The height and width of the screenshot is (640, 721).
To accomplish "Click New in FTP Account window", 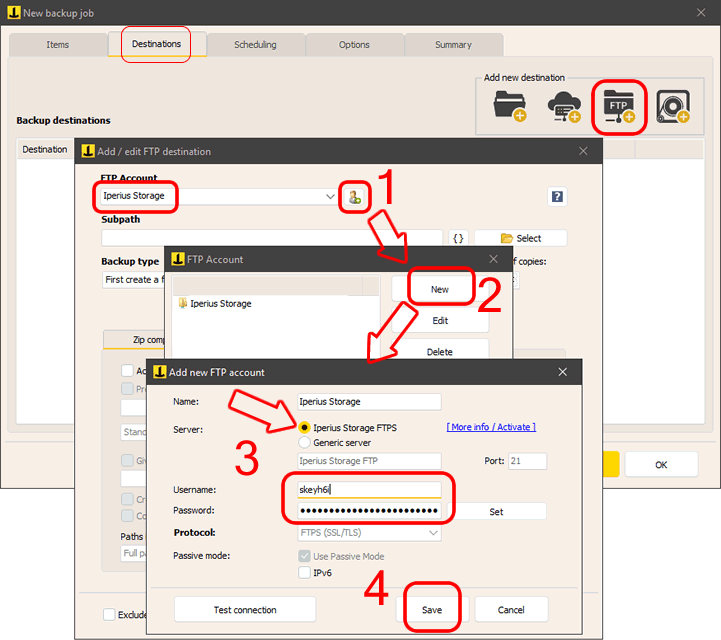I will 440,289.
